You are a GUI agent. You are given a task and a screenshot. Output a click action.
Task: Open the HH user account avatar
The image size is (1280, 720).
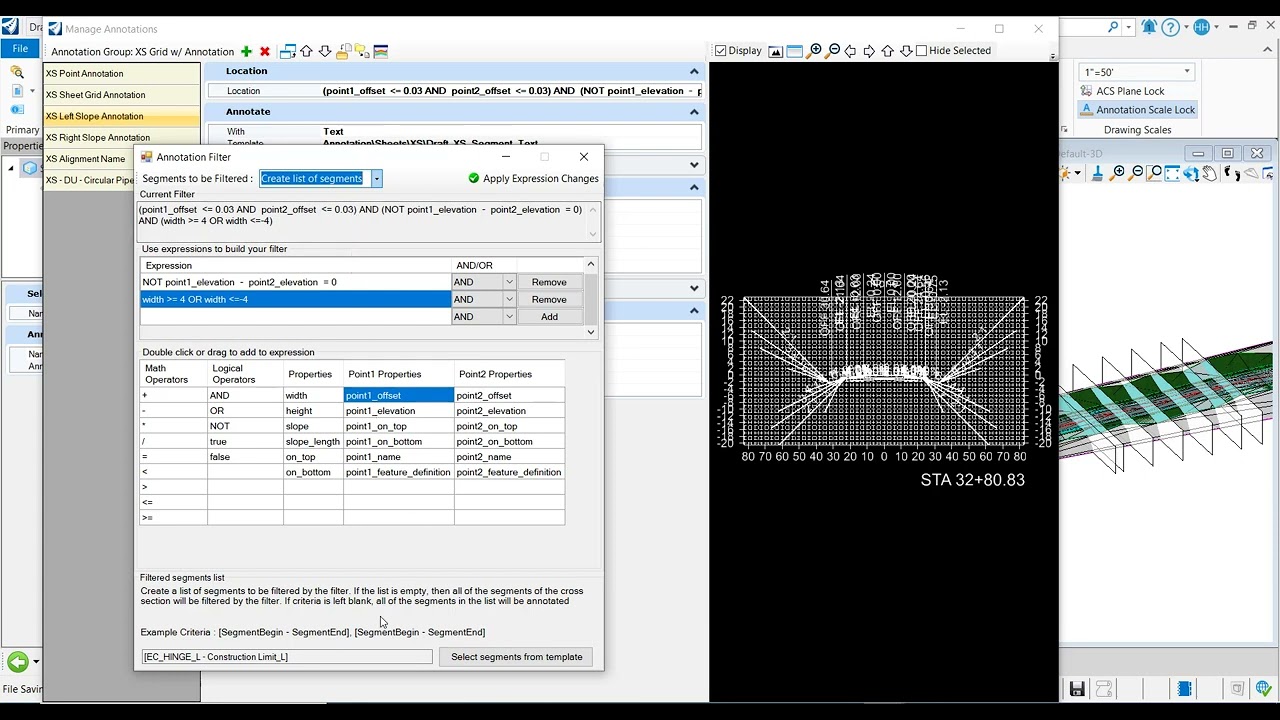coord(1200,28)
